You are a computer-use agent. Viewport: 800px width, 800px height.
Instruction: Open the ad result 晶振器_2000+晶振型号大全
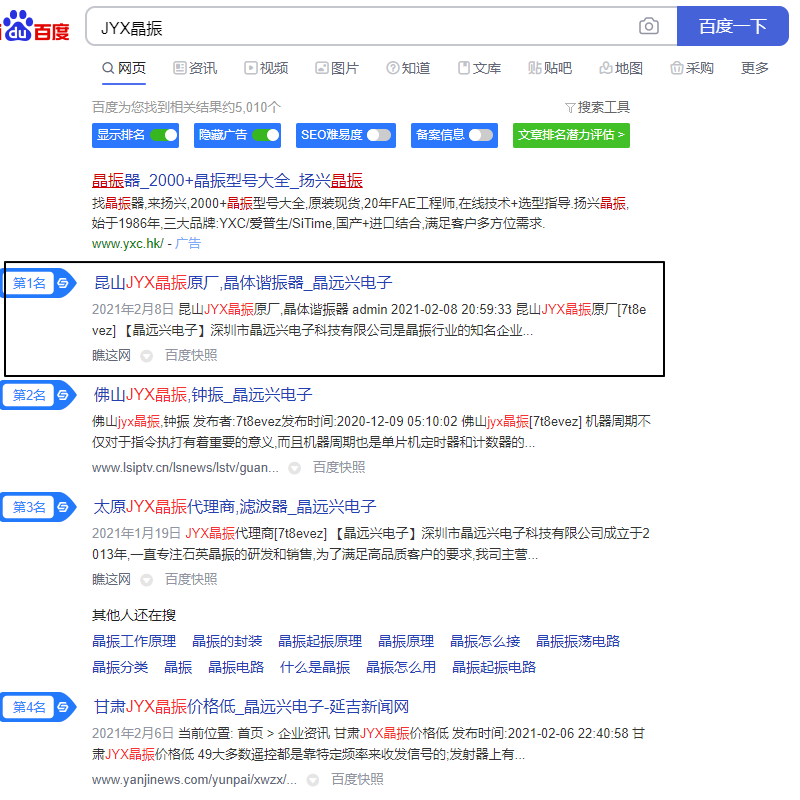[x=228, y=181]
